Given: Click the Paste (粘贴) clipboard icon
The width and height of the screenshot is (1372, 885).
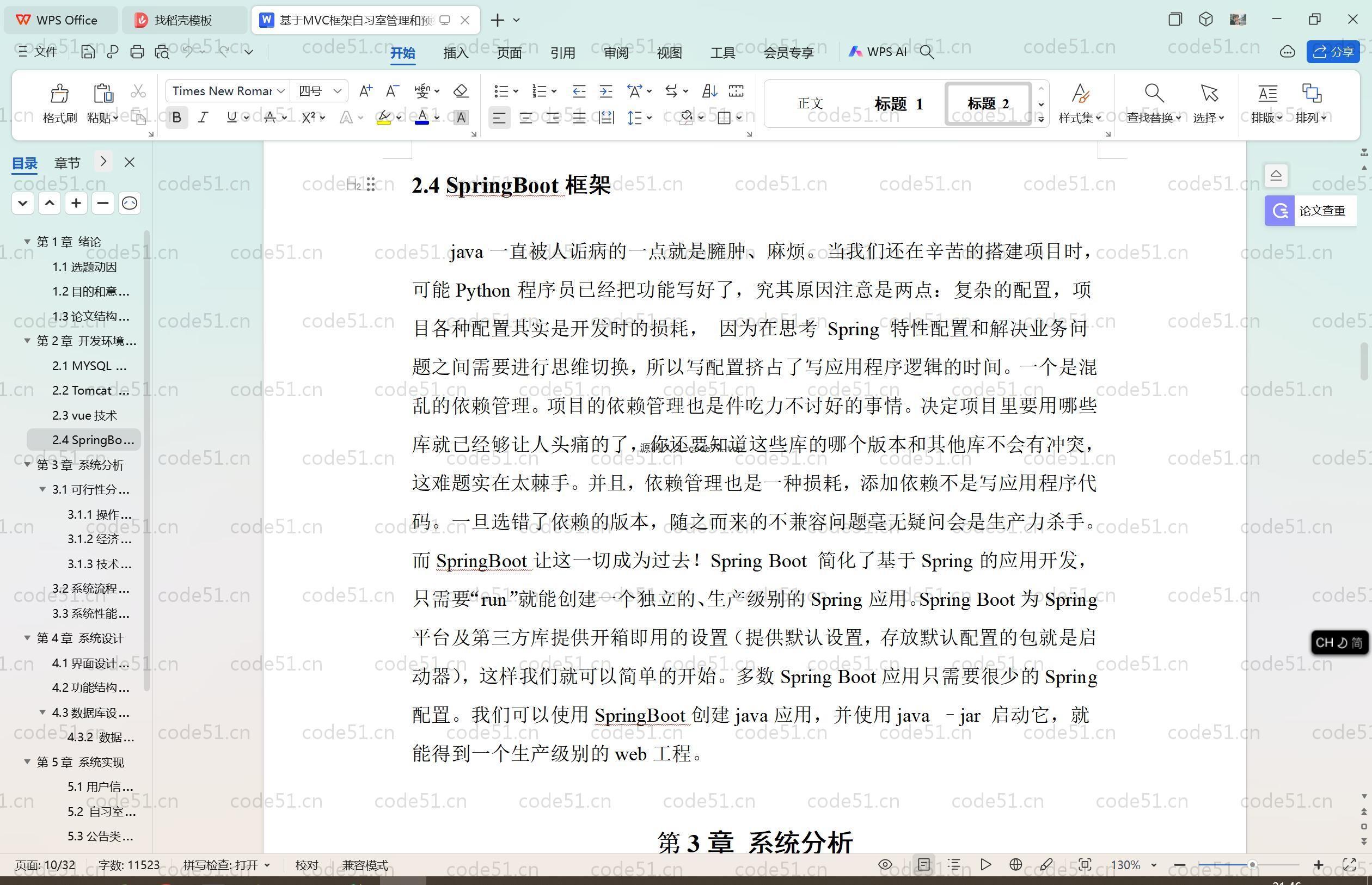Looking at the screenshot, I should click(x=103, y=93).
